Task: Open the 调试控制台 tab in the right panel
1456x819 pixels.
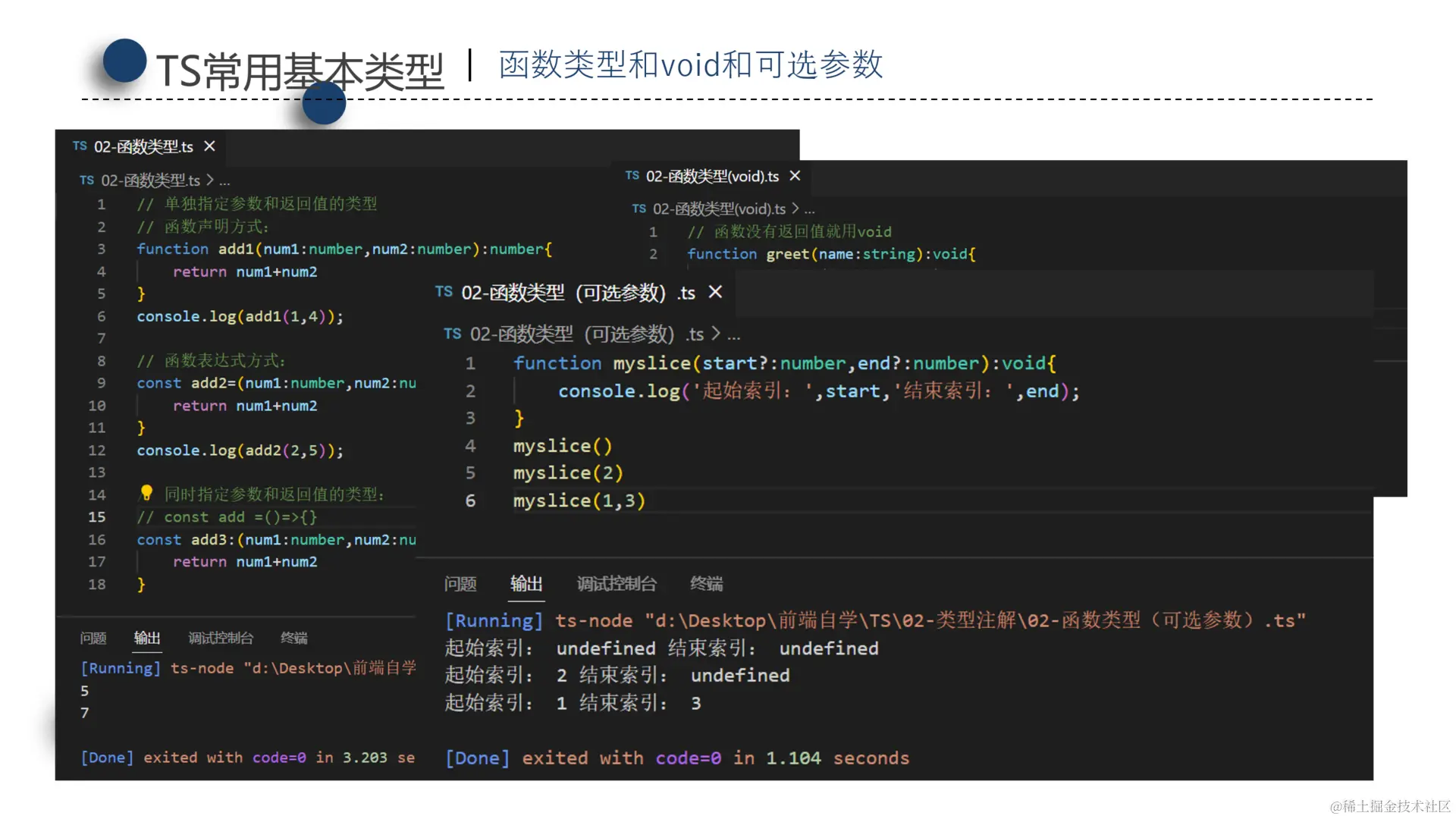Action: pos(617,584)
